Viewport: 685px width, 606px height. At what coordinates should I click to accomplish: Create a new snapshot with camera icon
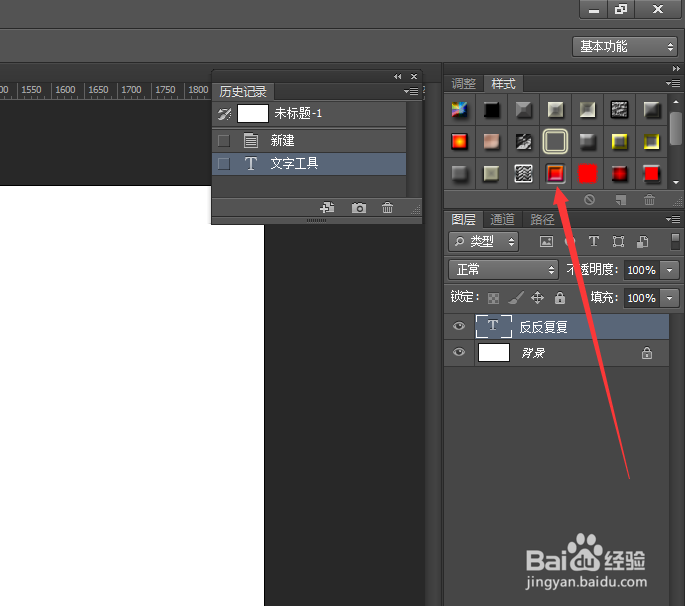point(359,208)
